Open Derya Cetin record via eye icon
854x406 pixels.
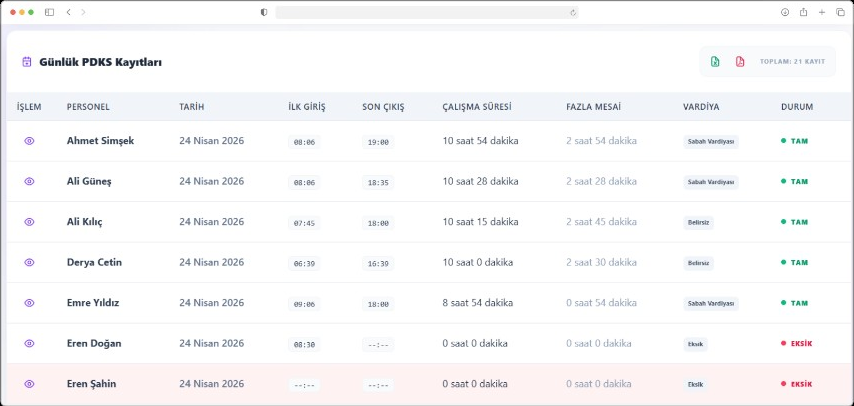29,263
